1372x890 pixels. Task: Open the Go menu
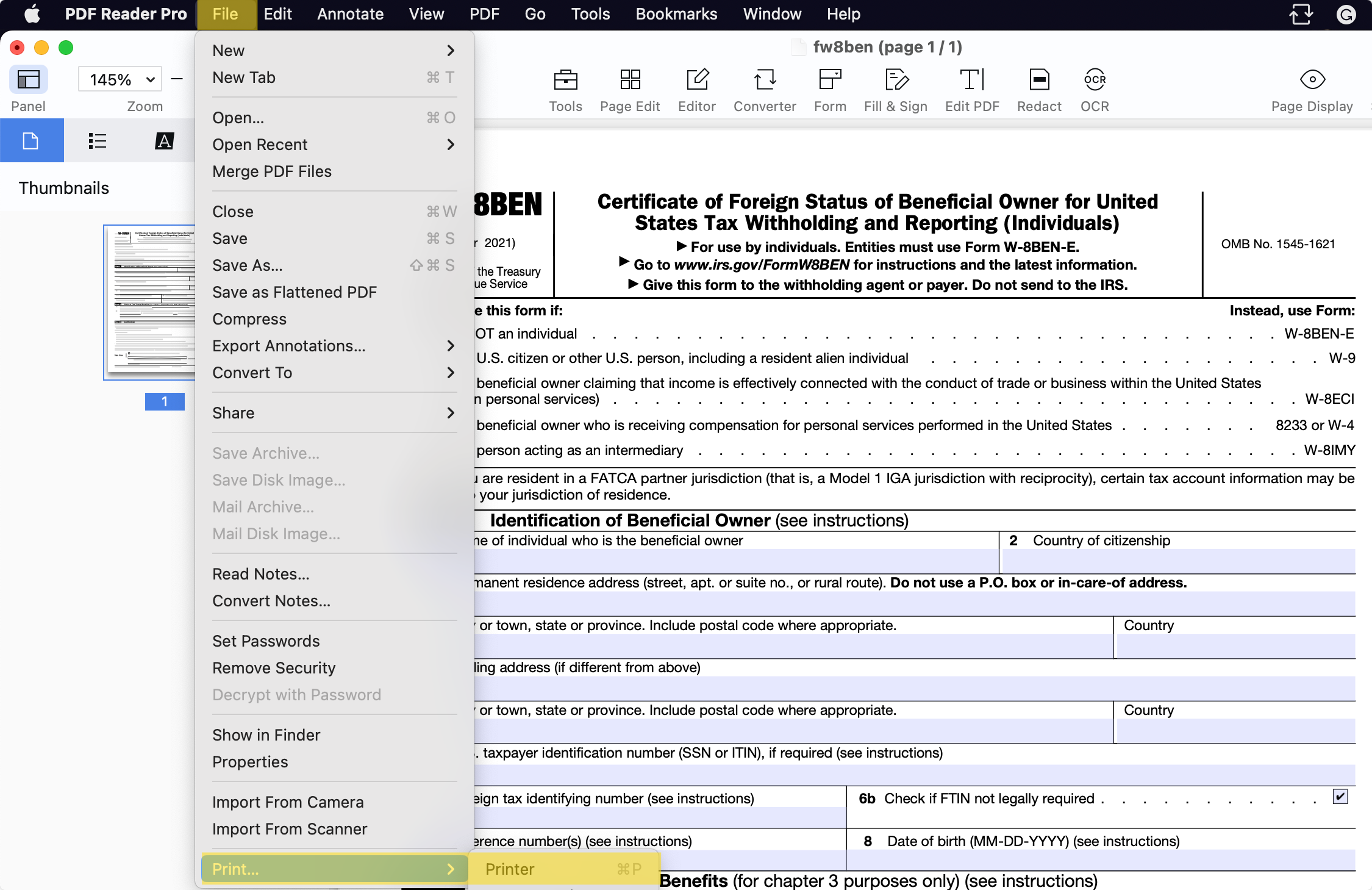click(x=535, y=14)
